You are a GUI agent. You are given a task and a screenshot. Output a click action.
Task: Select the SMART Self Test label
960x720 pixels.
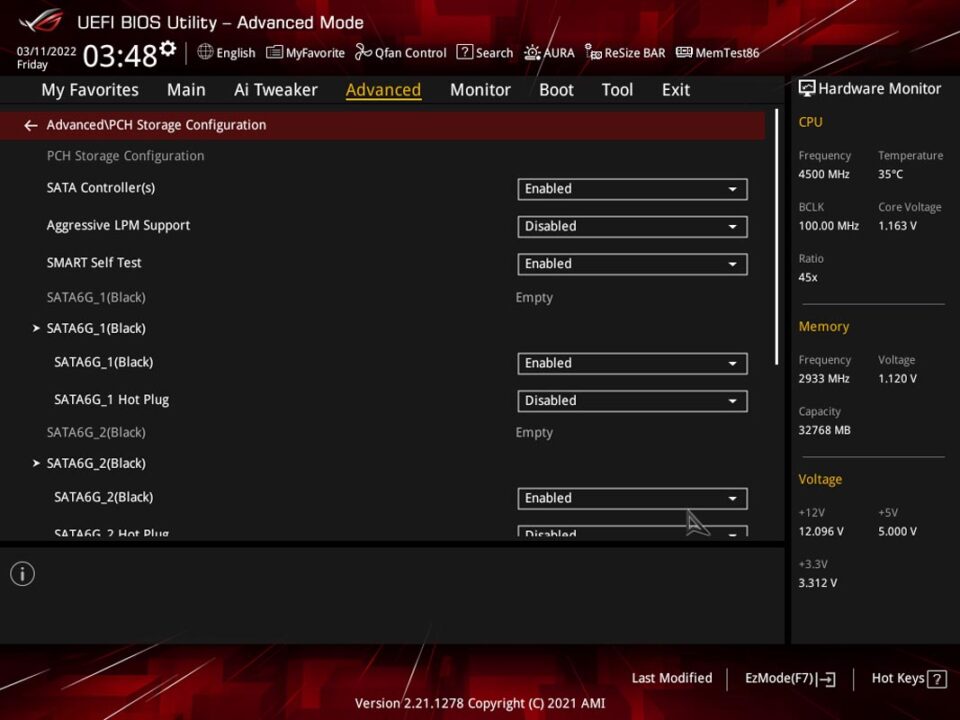tap(94, 263)
